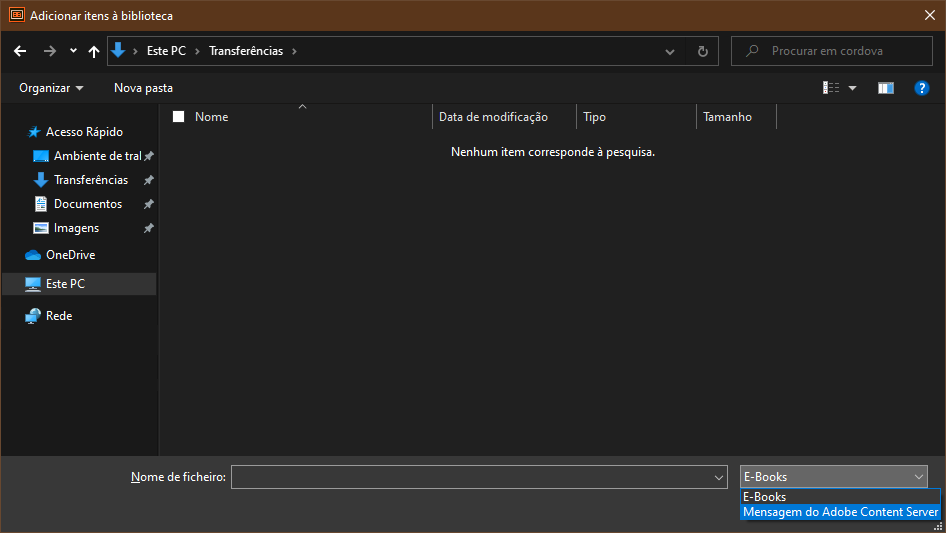
Task: Refresh the current folder view
Action: click(x=702, y=51)
